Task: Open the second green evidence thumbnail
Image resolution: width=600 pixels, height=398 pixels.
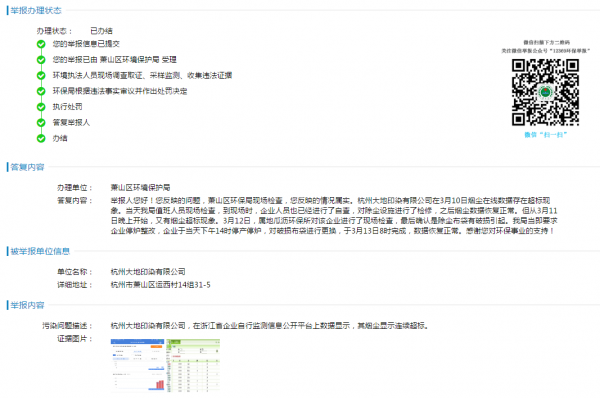Action: [x=193, y=365]
